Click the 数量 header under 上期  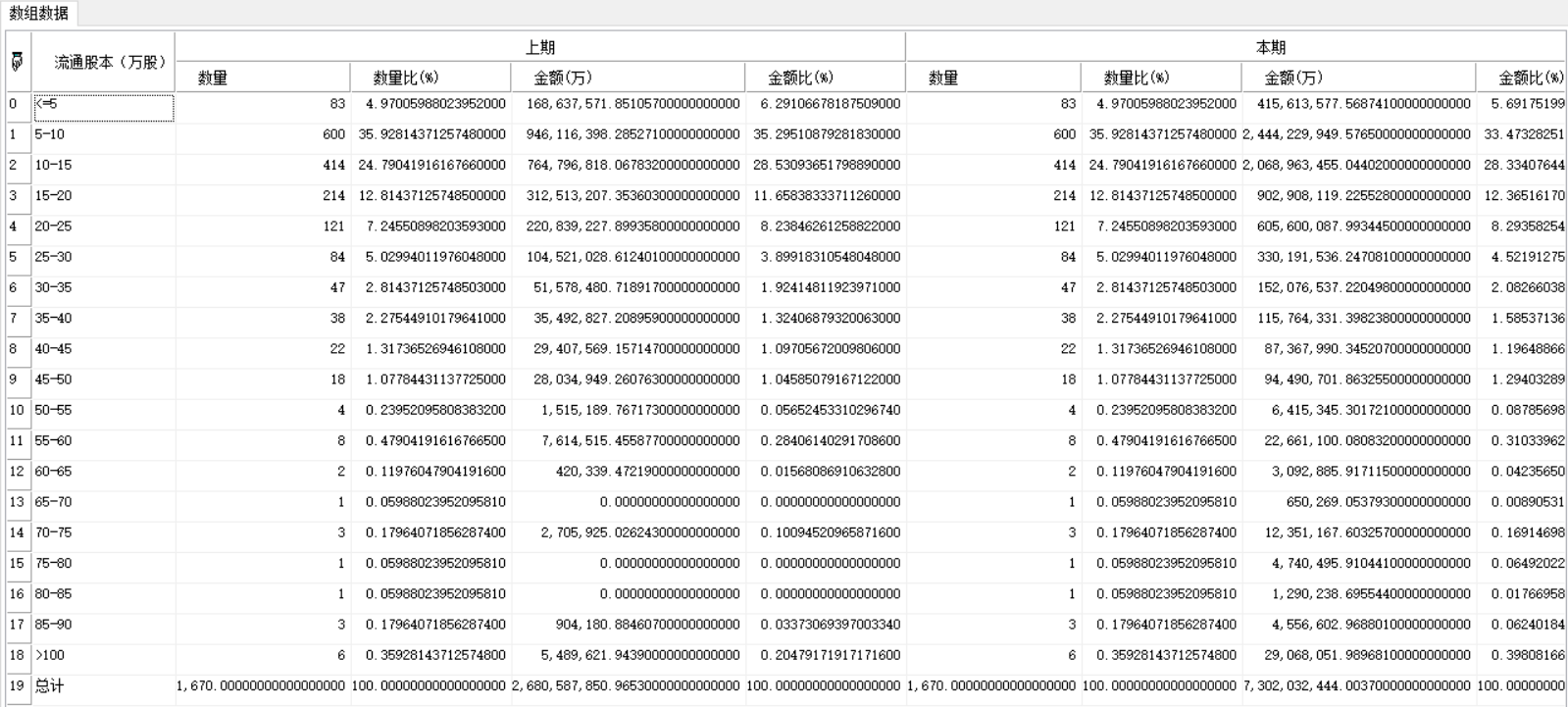point(213,77)
